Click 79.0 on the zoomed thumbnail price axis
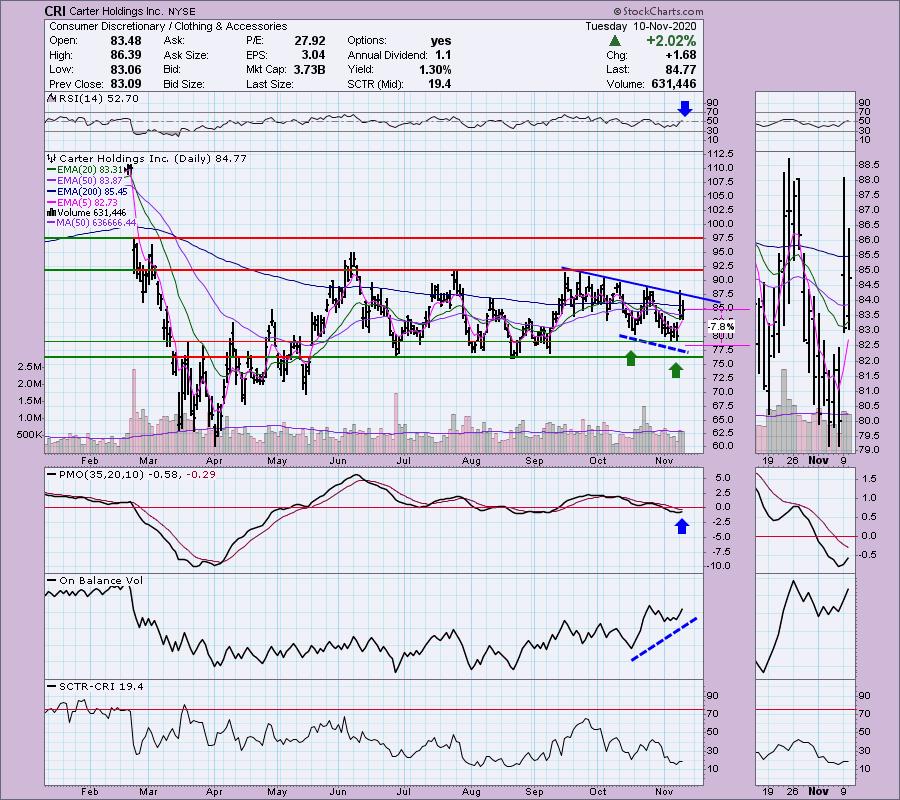Image resolution: width=900 pixels, height=800 pixels. tap(868, 450)
